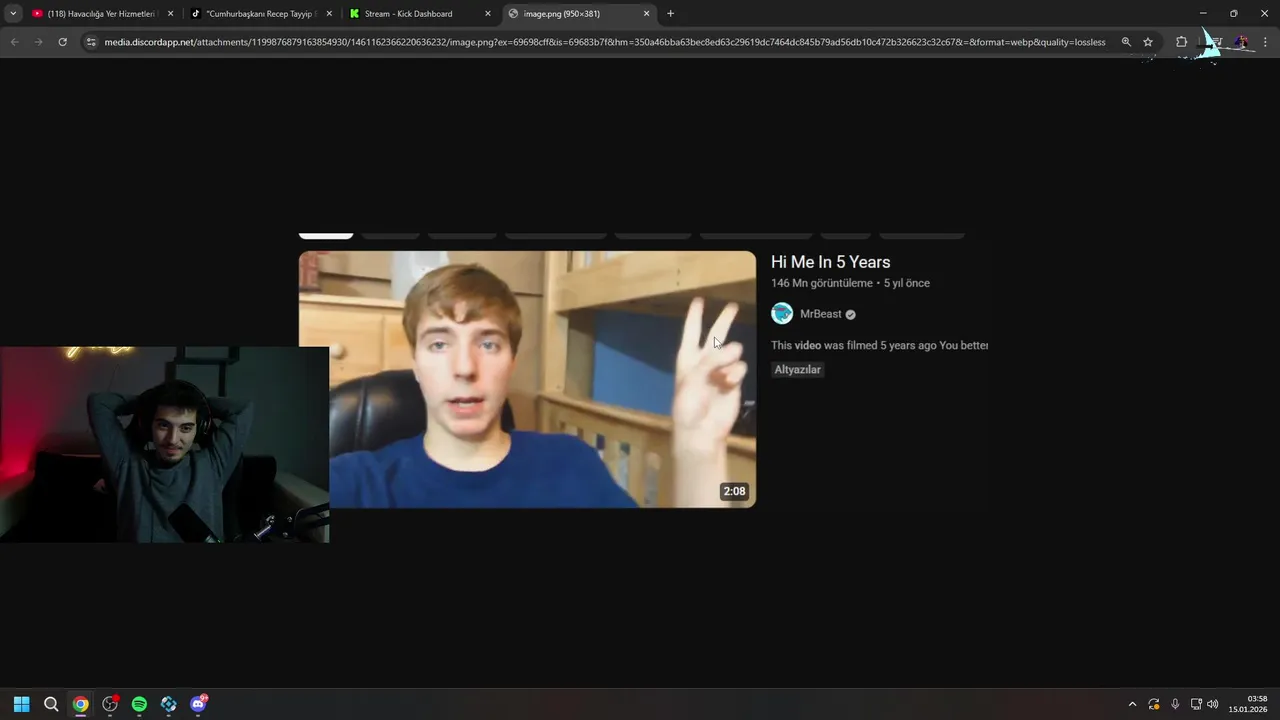Switch to the Stream - Kick Dashboard tab
The image size is (1280, 720).
420,14
